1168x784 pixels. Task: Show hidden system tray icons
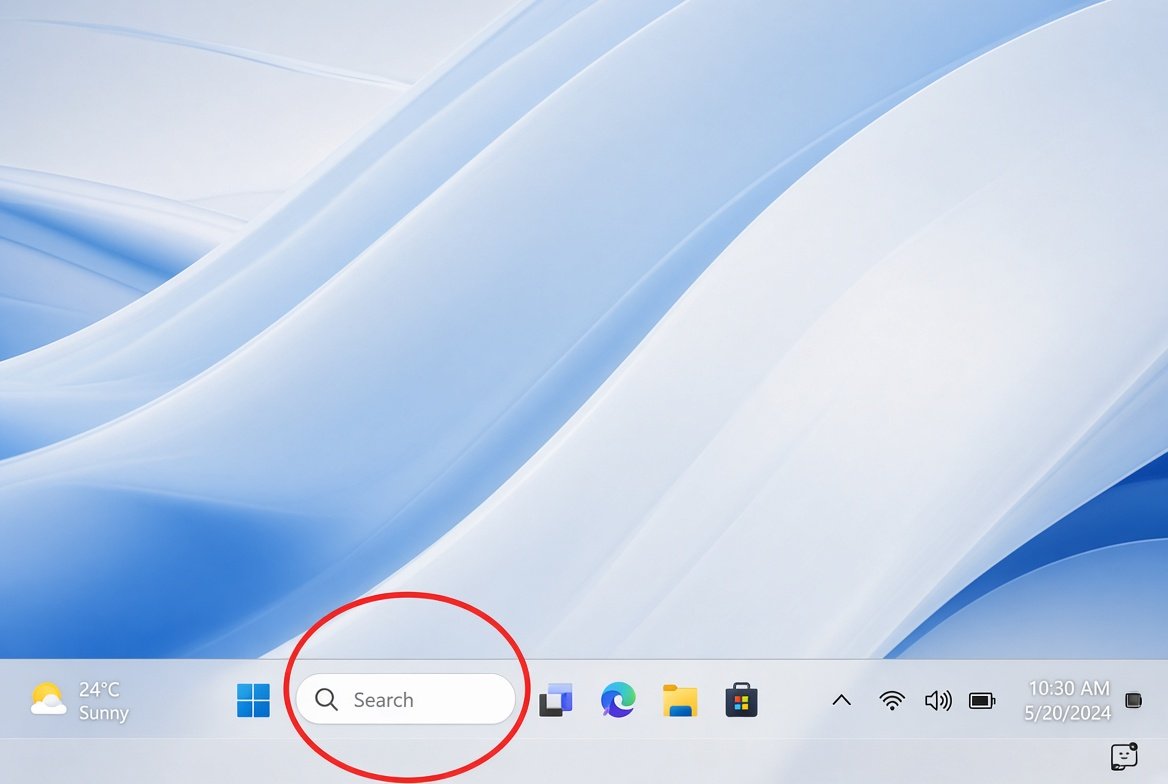[x=842, y=700]
